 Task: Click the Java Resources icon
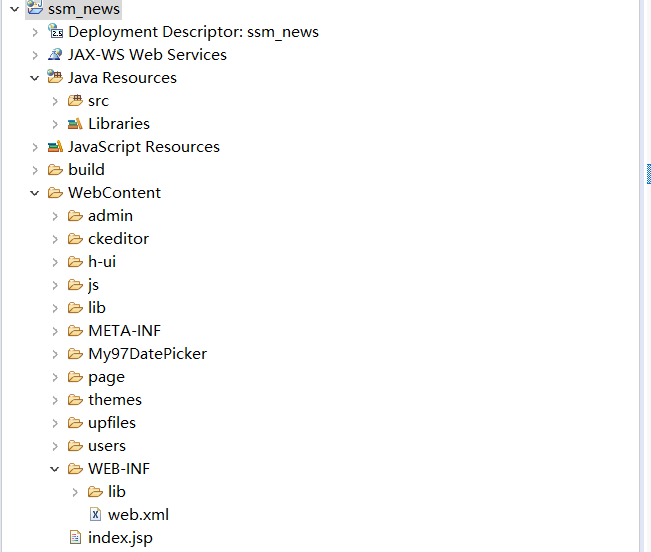(55, 78)
